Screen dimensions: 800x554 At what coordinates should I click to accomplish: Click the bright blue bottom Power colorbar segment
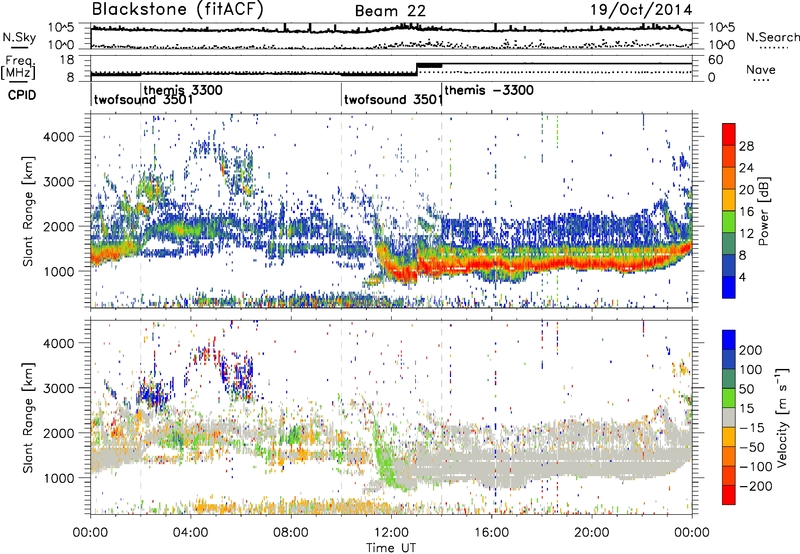tap(729, 287)
